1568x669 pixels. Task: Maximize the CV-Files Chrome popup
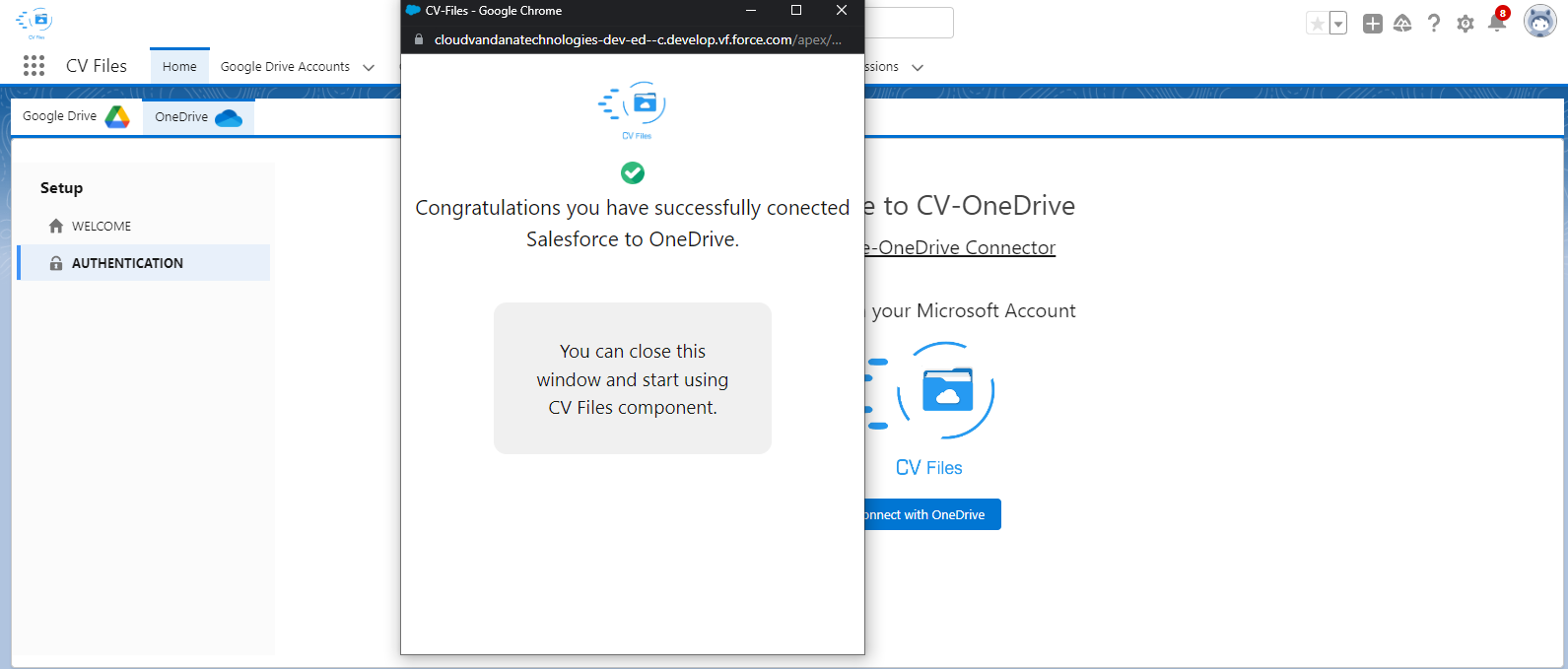click(796, 11)
